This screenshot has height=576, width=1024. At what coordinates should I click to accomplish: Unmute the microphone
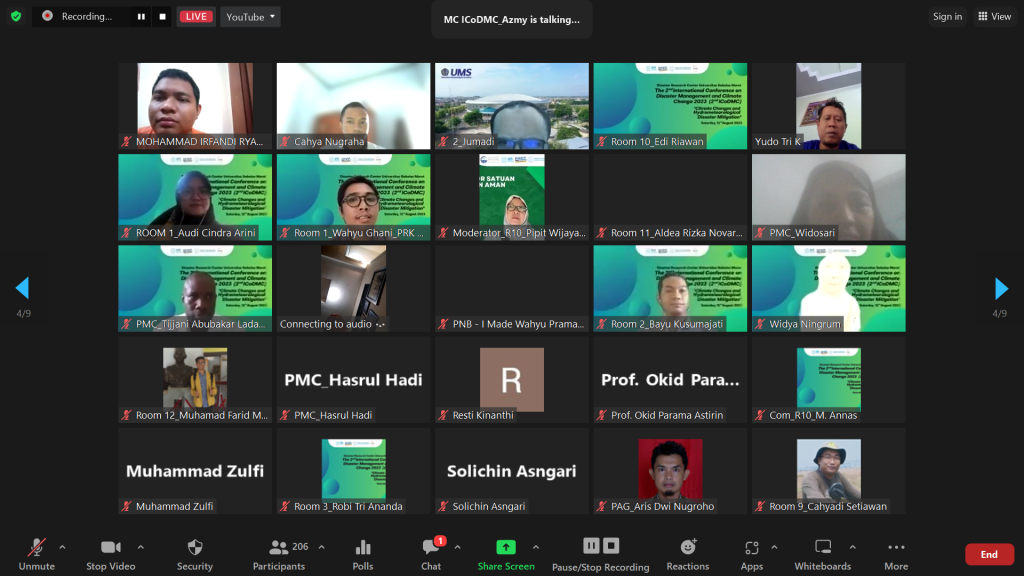37,553
